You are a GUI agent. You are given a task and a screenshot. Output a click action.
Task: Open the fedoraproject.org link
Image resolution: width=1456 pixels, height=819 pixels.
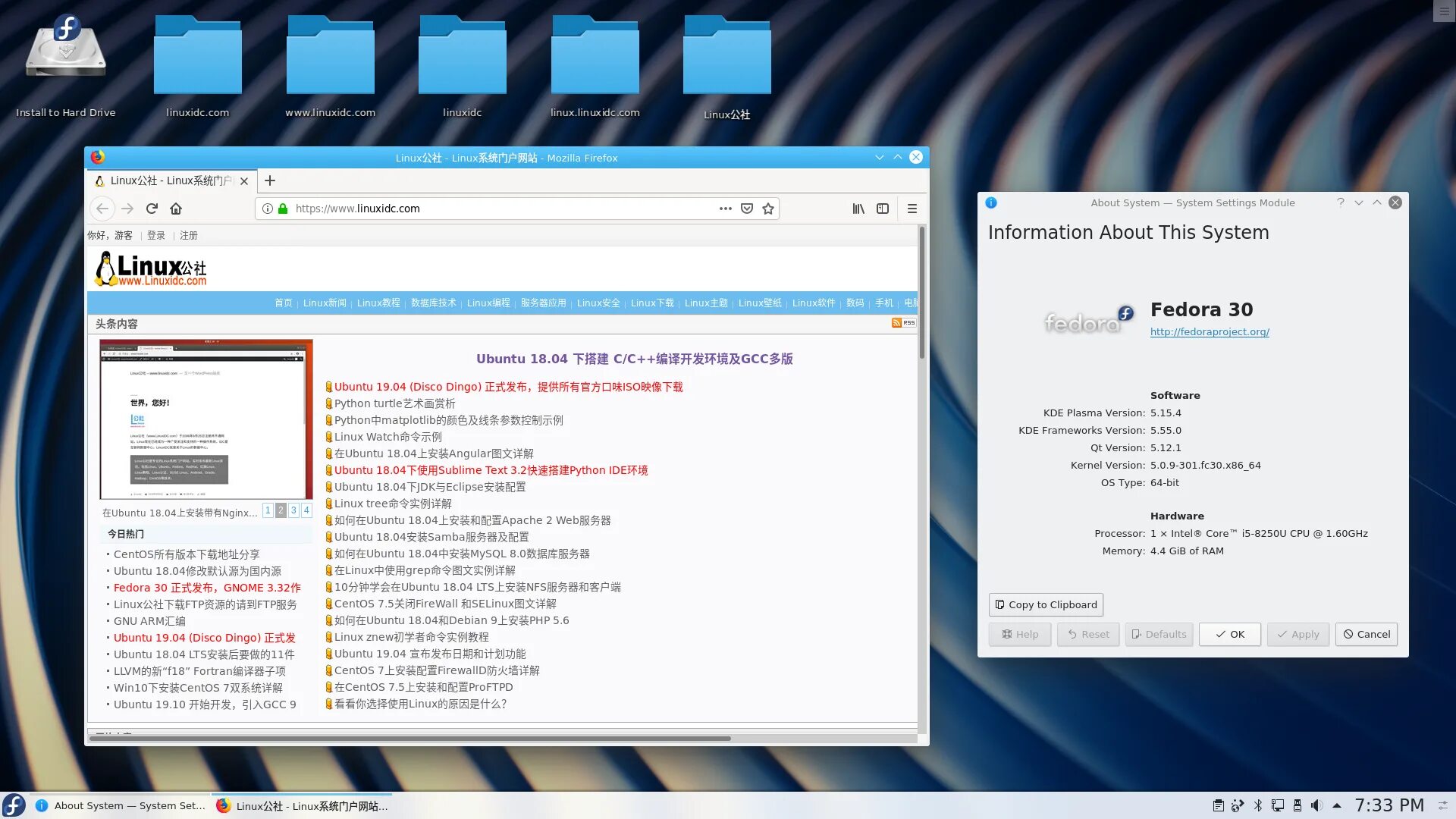pyautogui.click(x=1210, y=331)
